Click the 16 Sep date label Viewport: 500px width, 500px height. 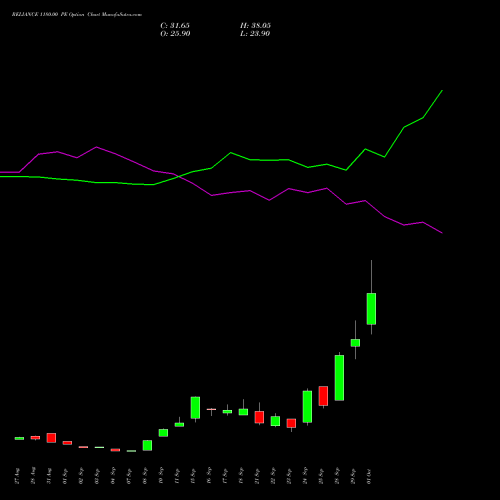click(x=209, y=476)
